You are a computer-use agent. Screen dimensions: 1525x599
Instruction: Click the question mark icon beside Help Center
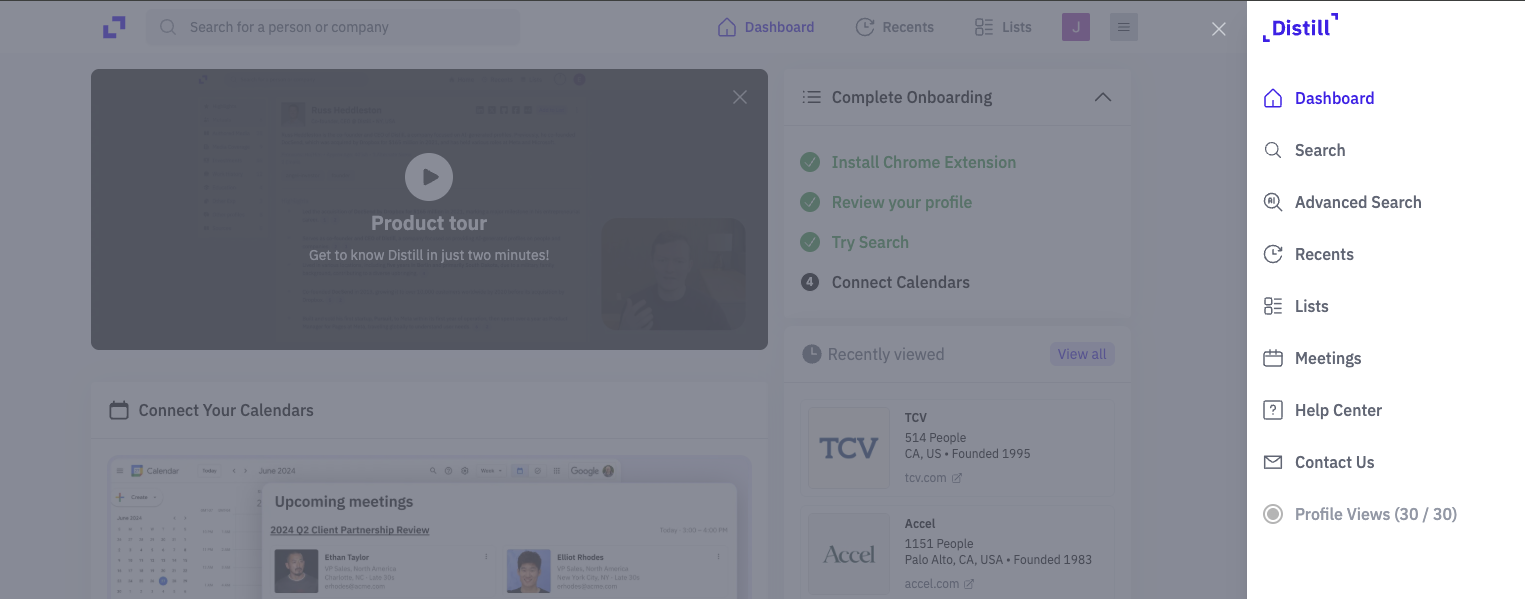(x=1273, y=410)
